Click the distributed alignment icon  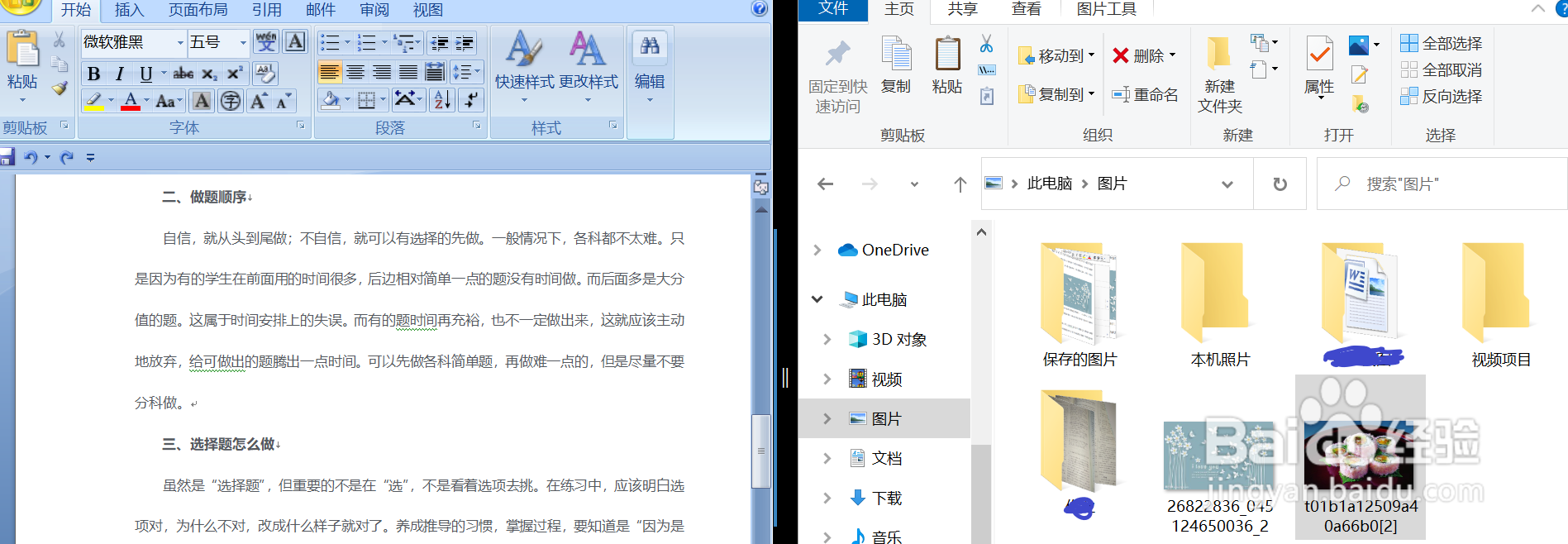click(435, 73)
